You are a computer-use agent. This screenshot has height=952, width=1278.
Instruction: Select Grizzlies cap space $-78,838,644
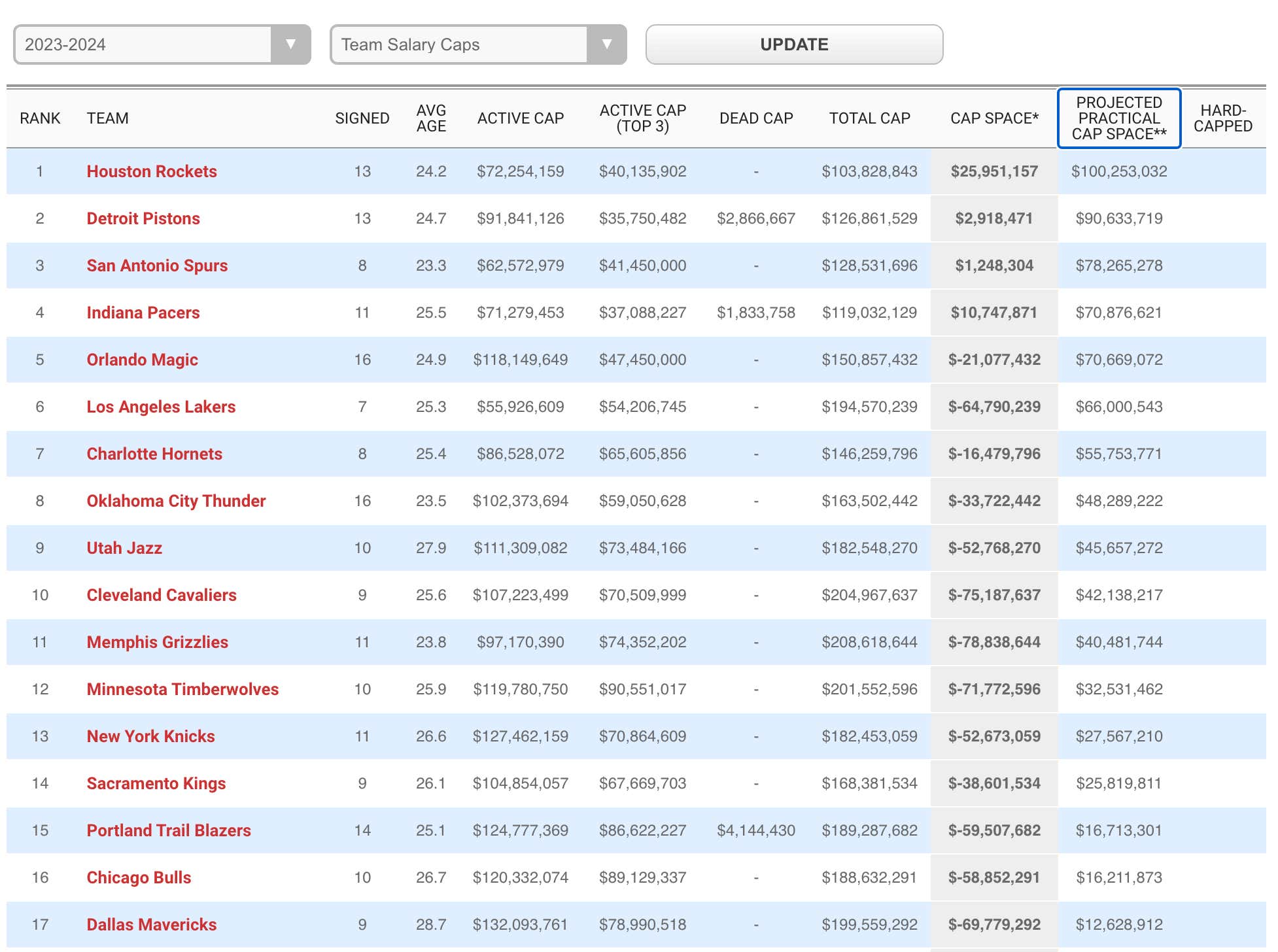994,642
